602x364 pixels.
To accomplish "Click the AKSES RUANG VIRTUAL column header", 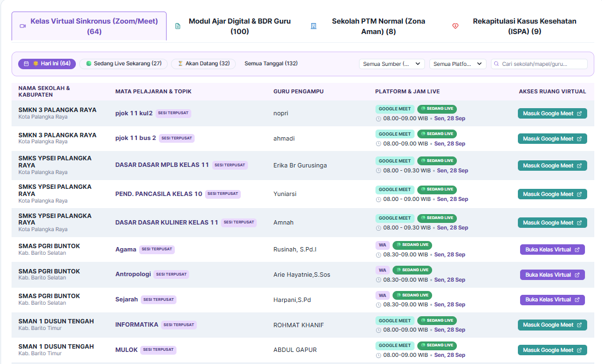I will coord(552,91).
